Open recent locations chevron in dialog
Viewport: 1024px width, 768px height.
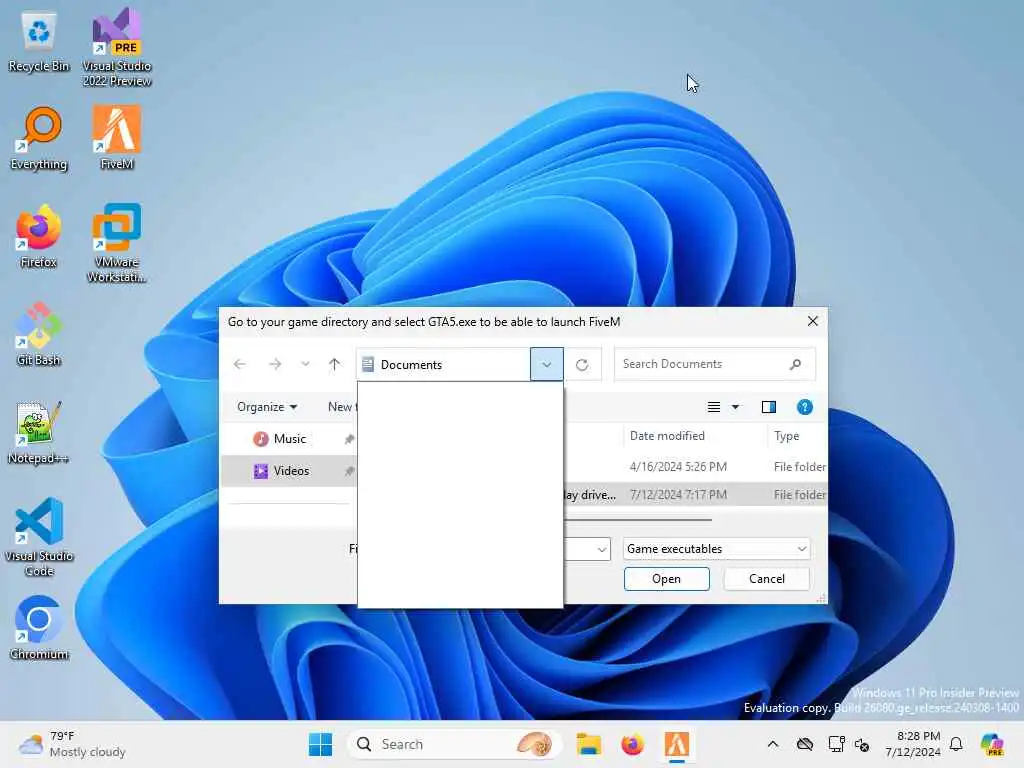pos(305,364)
